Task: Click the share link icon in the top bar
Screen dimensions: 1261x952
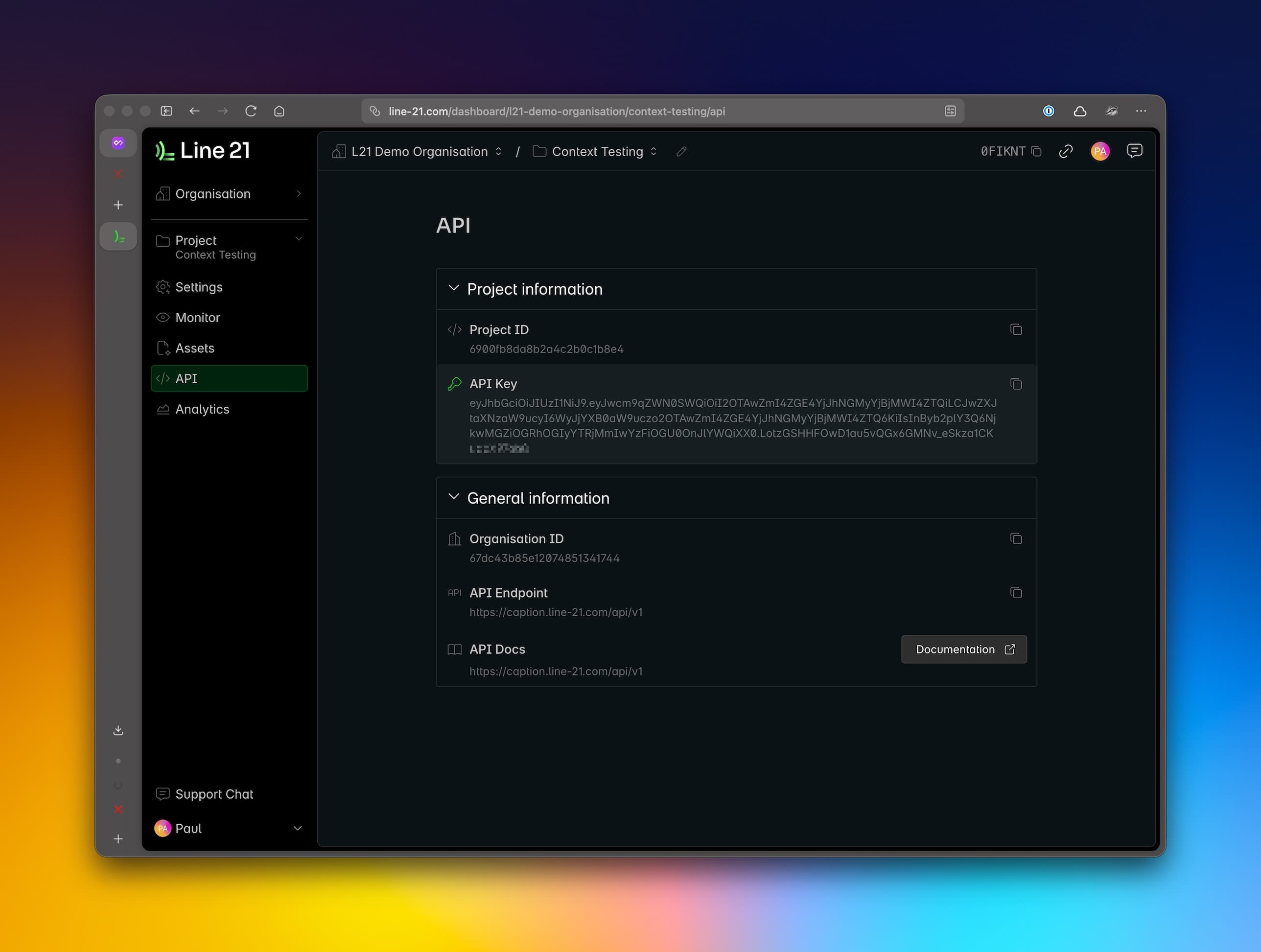Action: coord(1066,151)
